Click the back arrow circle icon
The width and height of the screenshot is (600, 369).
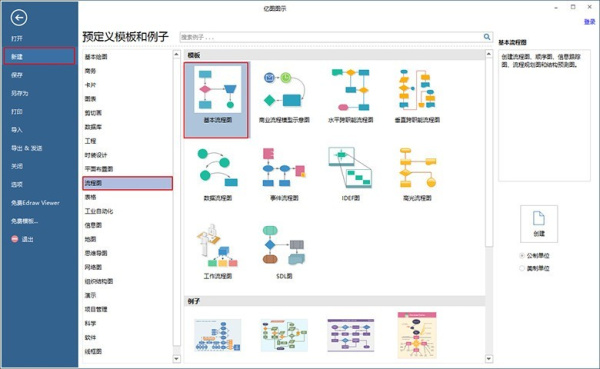[x=19, y=18]
